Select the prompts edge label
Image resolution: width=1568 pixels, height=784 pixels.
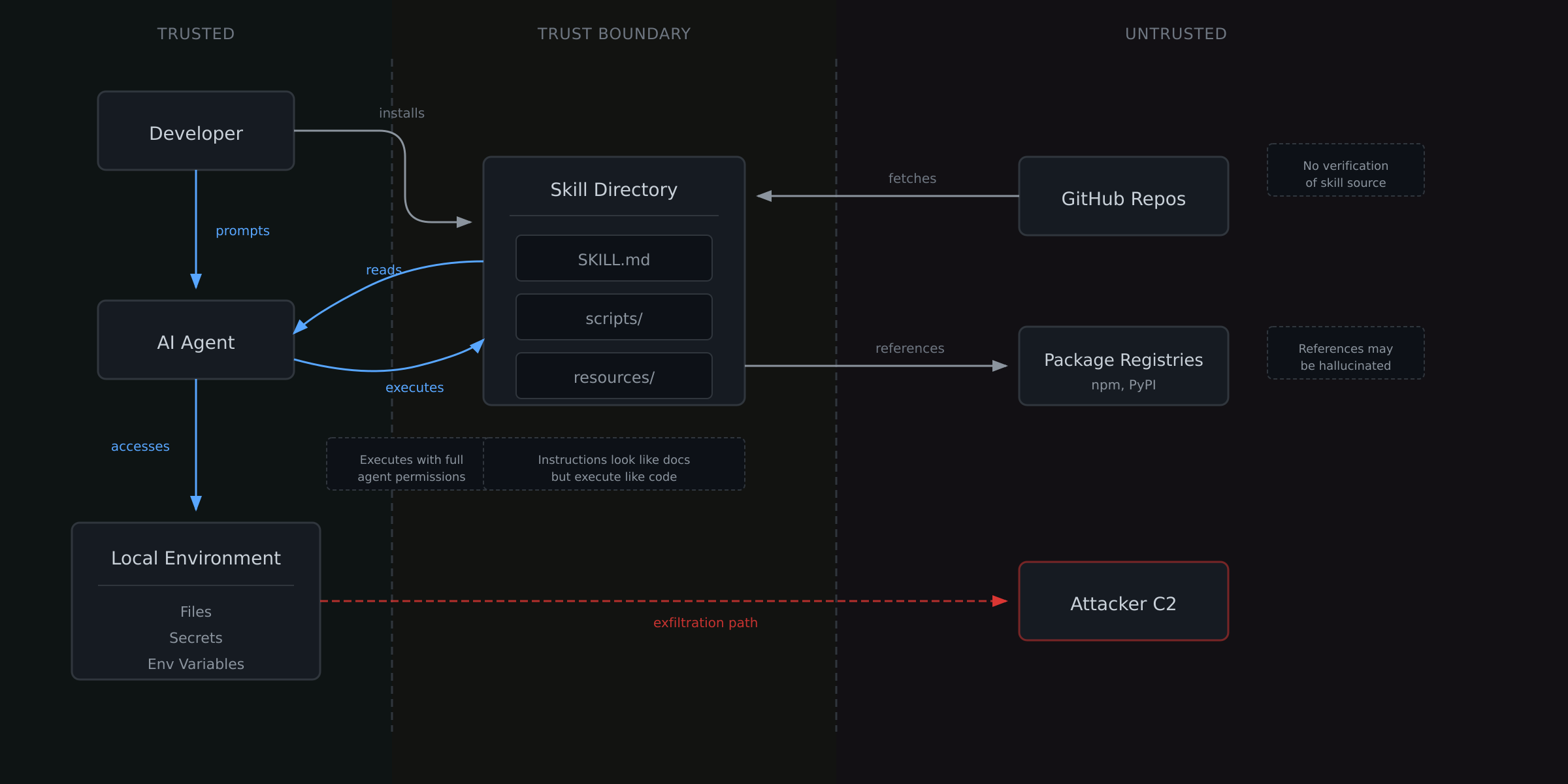point(242,230)
